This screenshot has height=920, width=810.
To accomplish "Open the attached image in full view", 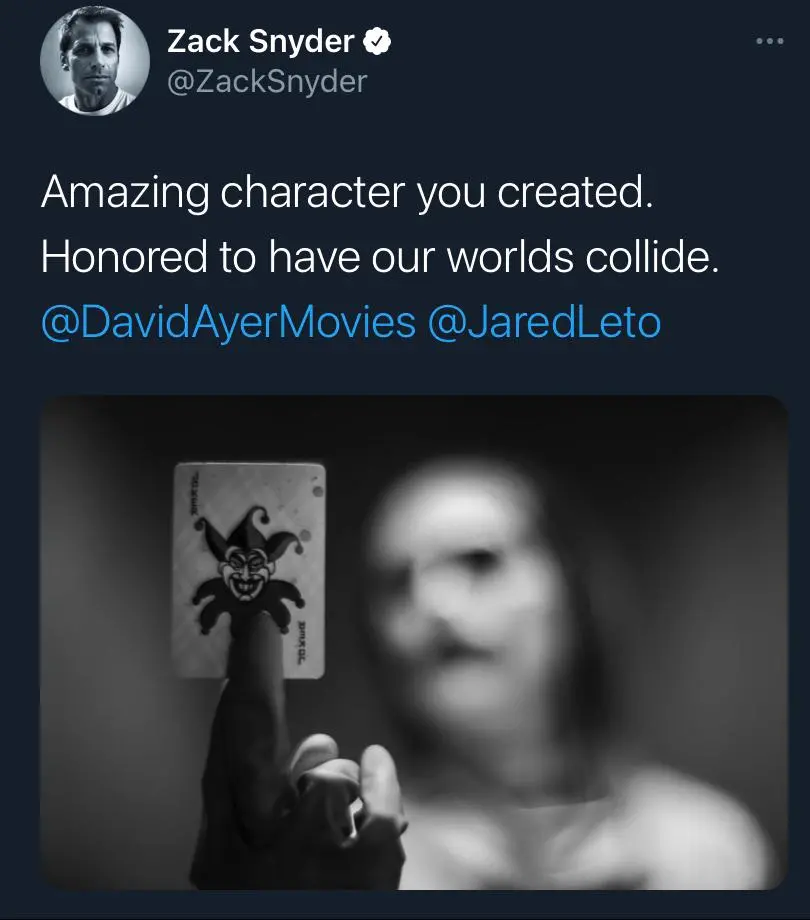I will [x=405, y=650].
